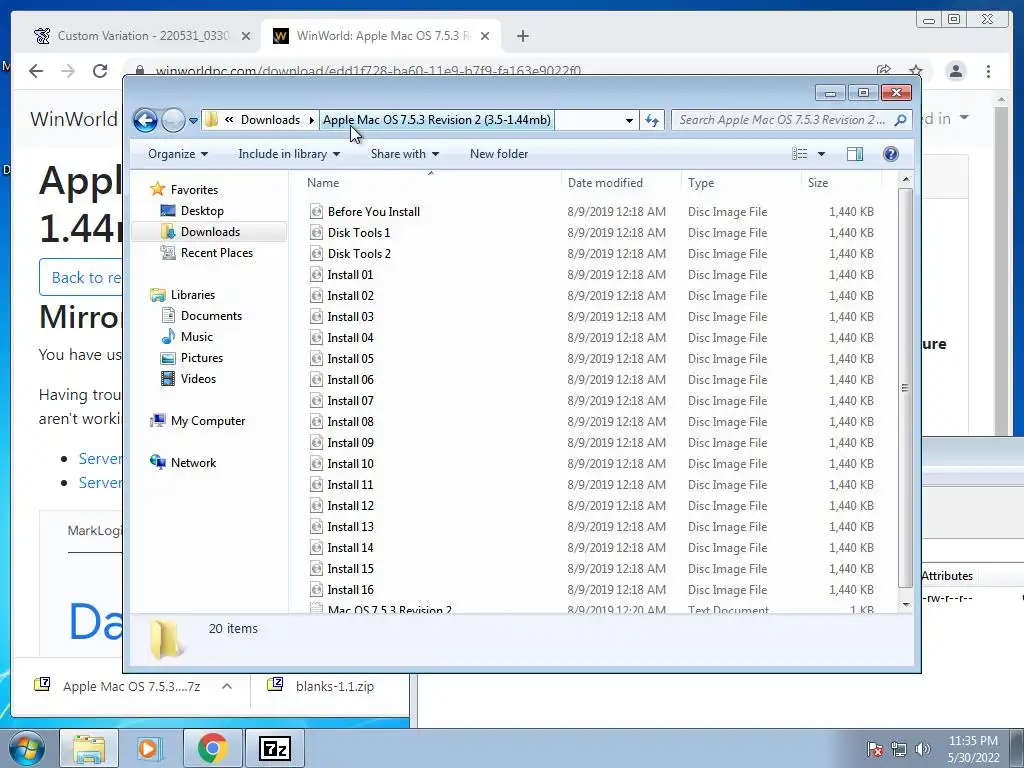1024x768 pixels.
Task: Select My Computer in sidebar
Action: click(x=208, y=421)
